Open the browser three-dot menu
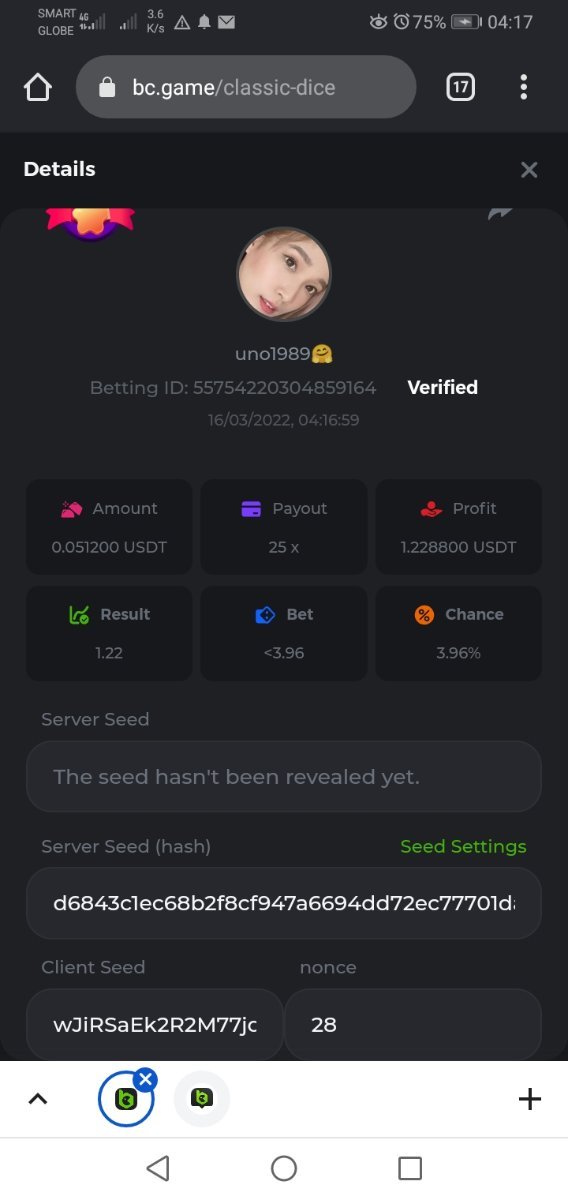 point(523,87)
